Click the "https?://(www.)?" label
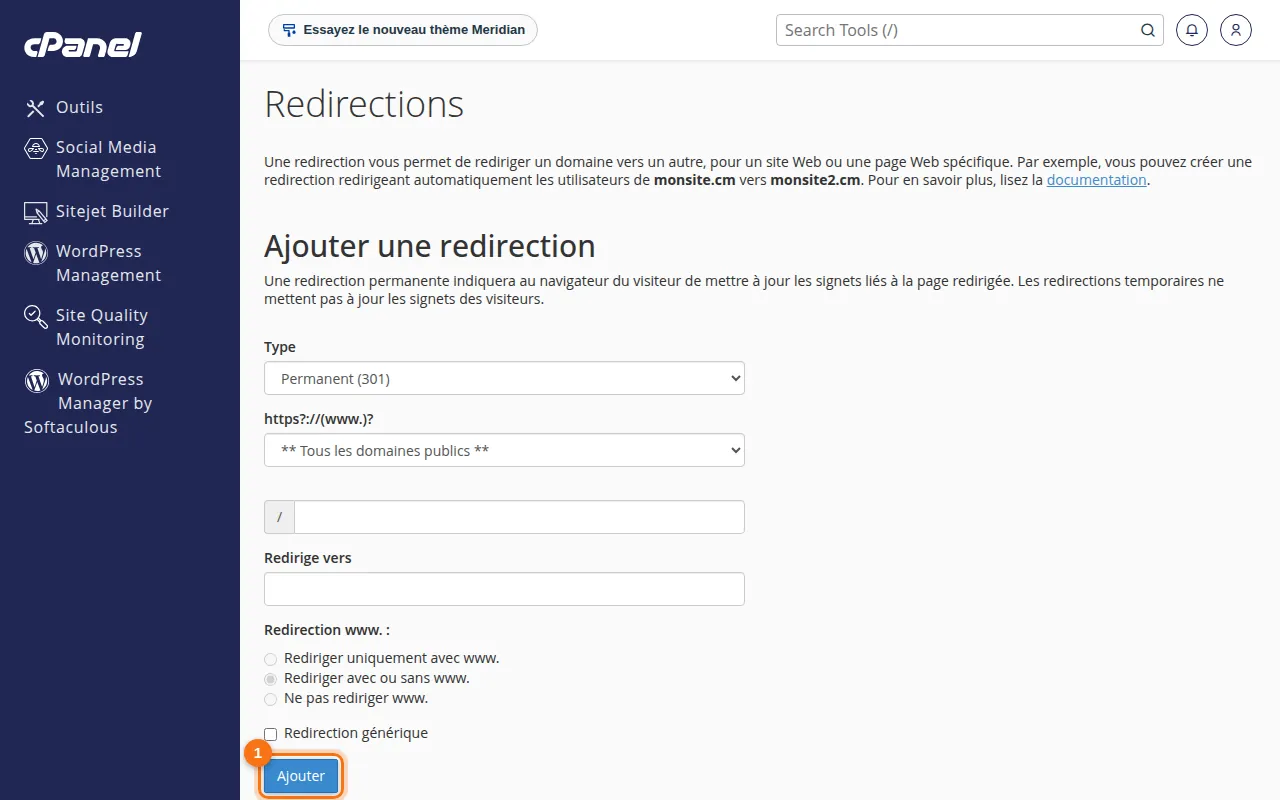The width and height of the screenshot is (1280, 800). point(319,419)
